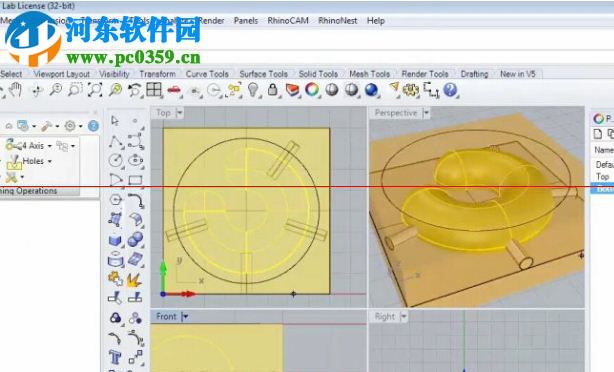Choose the Ellipse tool in the sidebar

coord(135,161)
